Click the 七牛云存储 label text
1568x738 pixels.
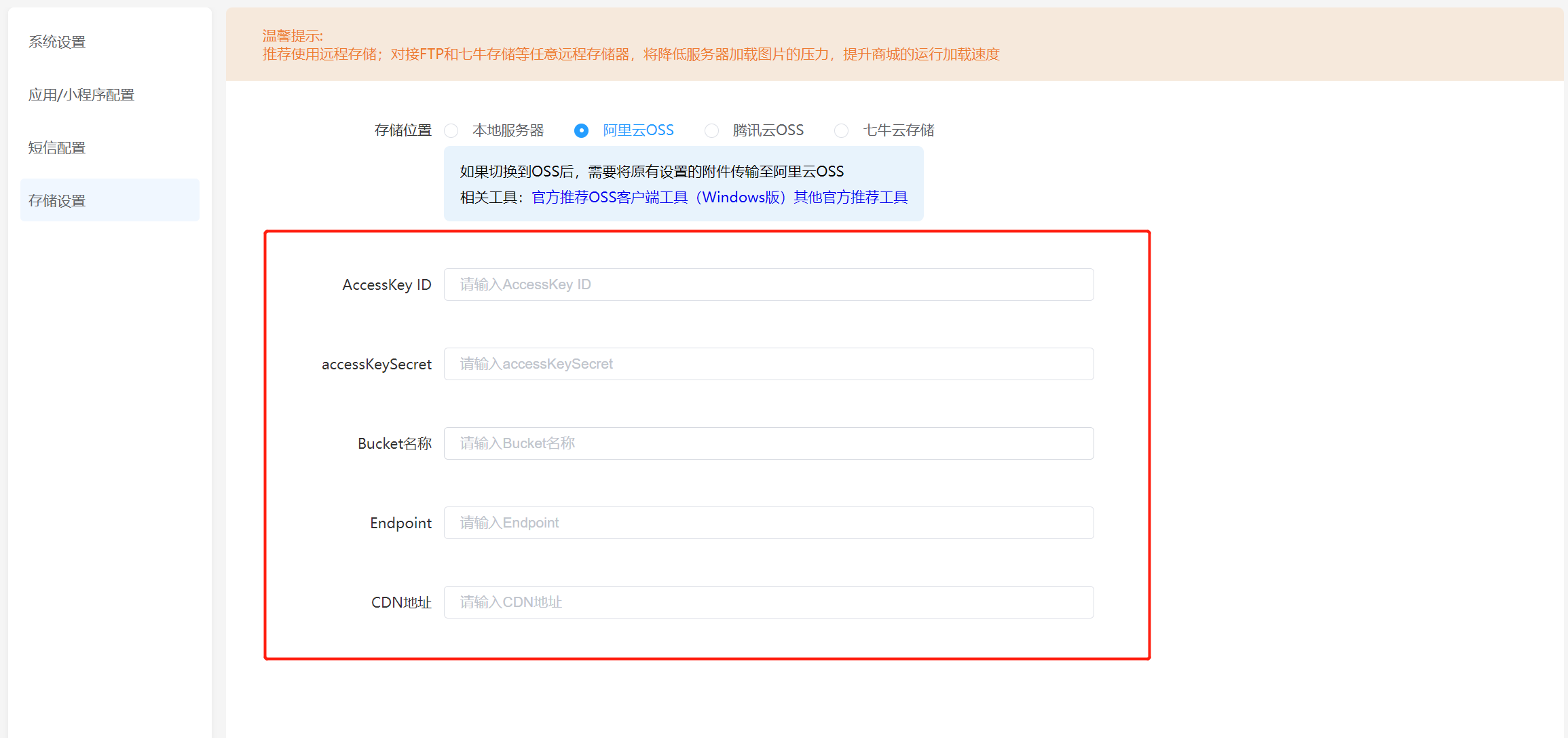tap(898, 130)
